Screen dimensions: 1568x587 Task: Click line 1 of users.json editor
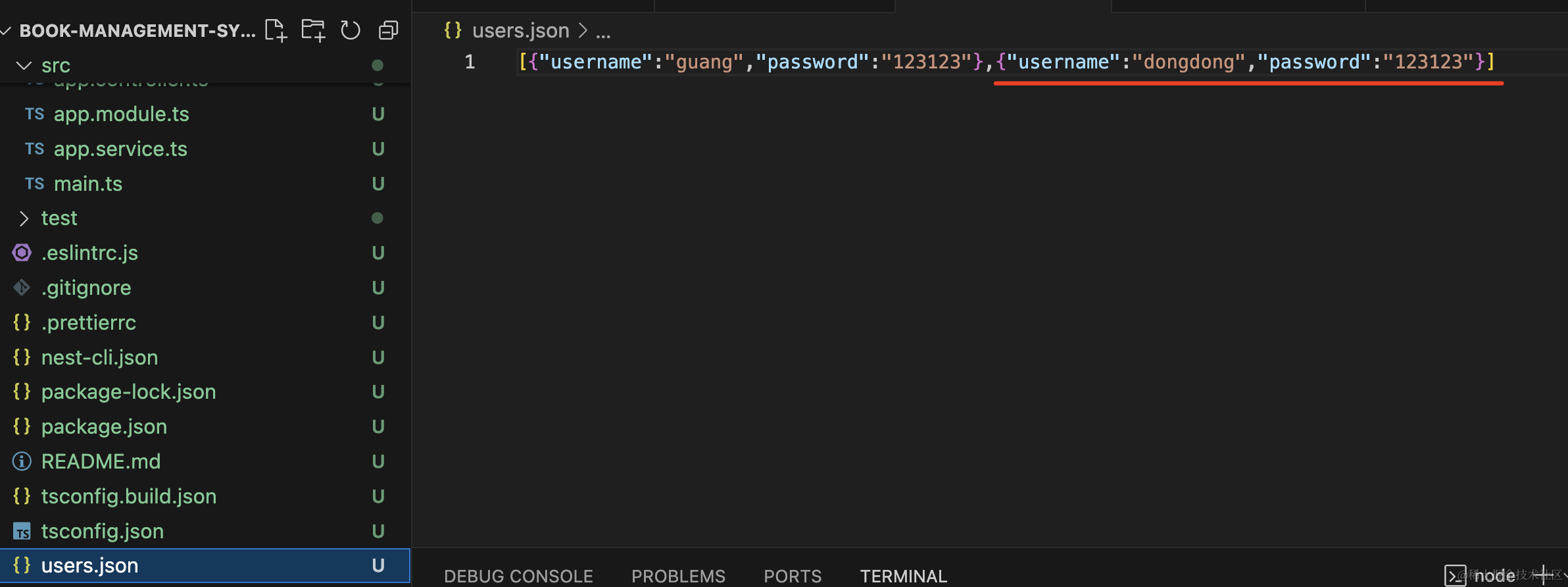click(x=1006, y=62)
